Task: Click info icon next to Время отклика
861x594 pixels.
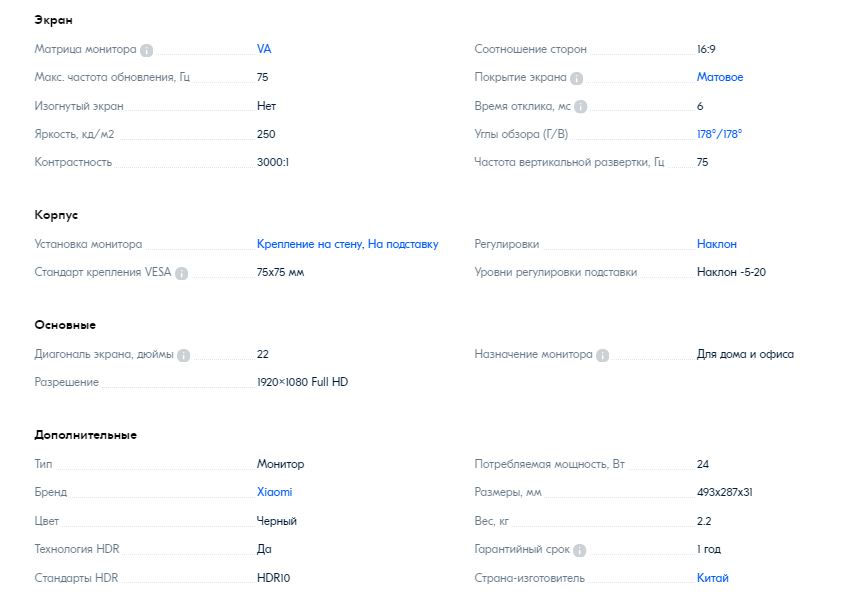Action: click(581, 106)
